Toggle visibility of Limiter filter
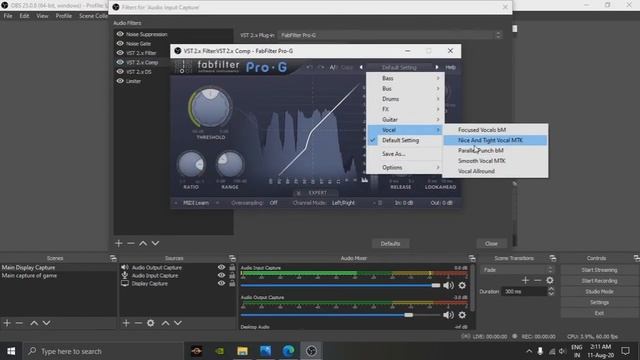This screenshot has height=360, width=640. (120, 81)
